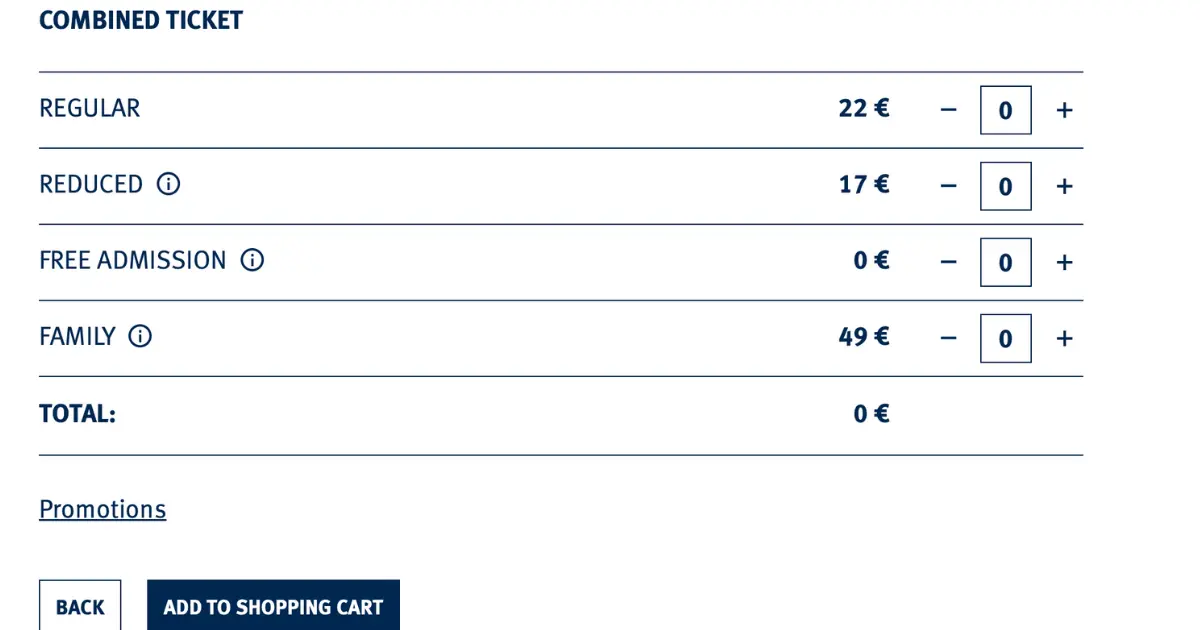
Task: Click the Combined Ticket heading
Action: [141, 20]
